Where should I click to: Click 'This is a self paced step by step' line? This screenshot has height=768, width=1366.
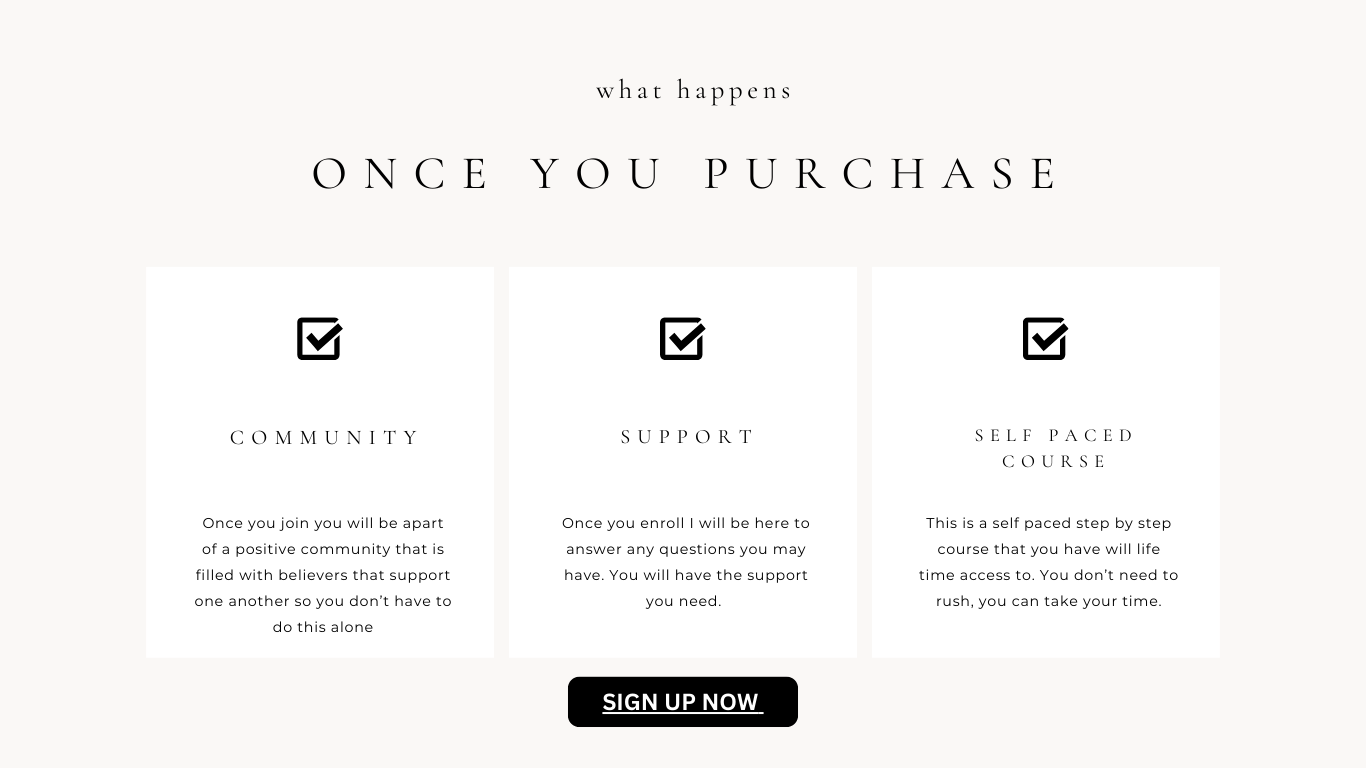click(1049, 523)
